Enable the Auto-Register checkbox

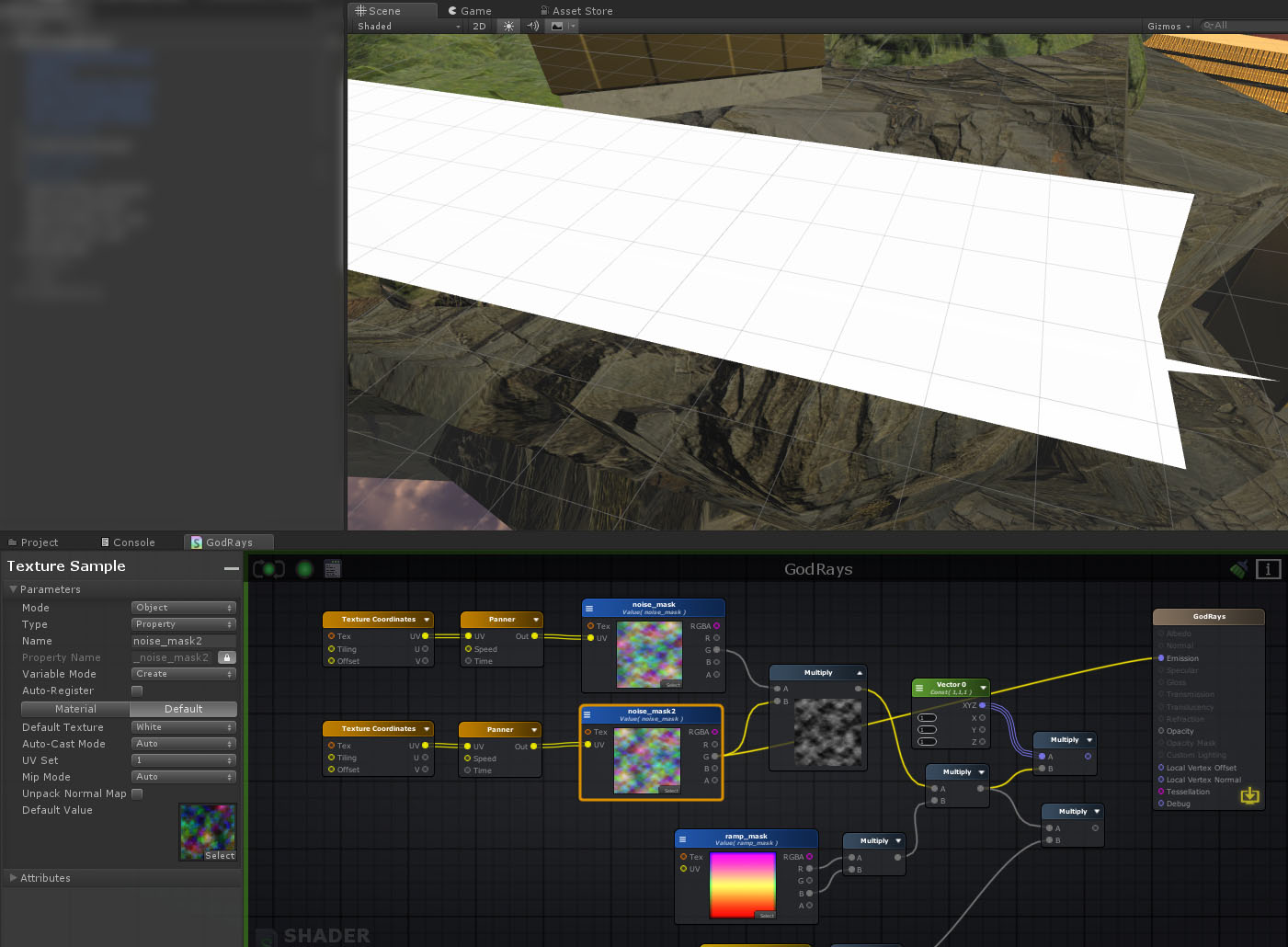click(137, 690)
